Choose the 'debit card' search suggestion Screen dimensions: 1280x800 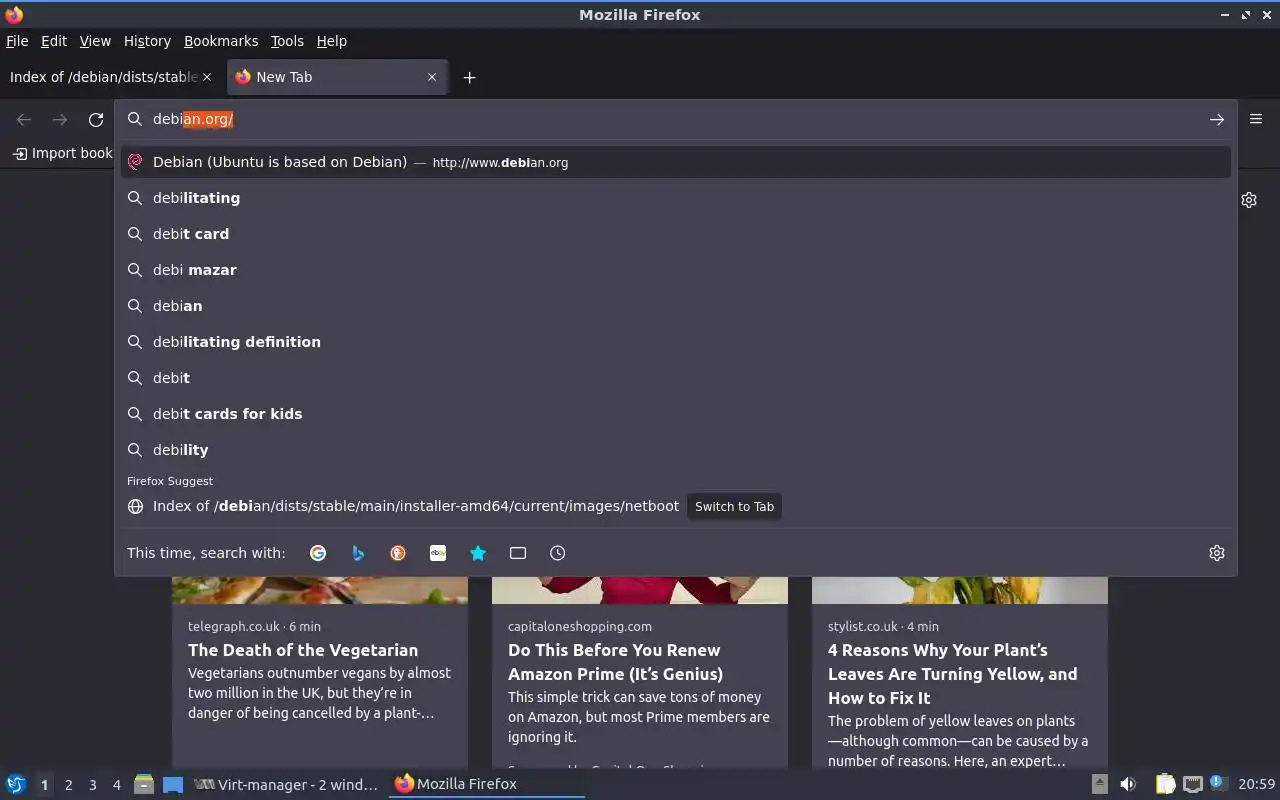pyautogui.click(x=676, y=234)
